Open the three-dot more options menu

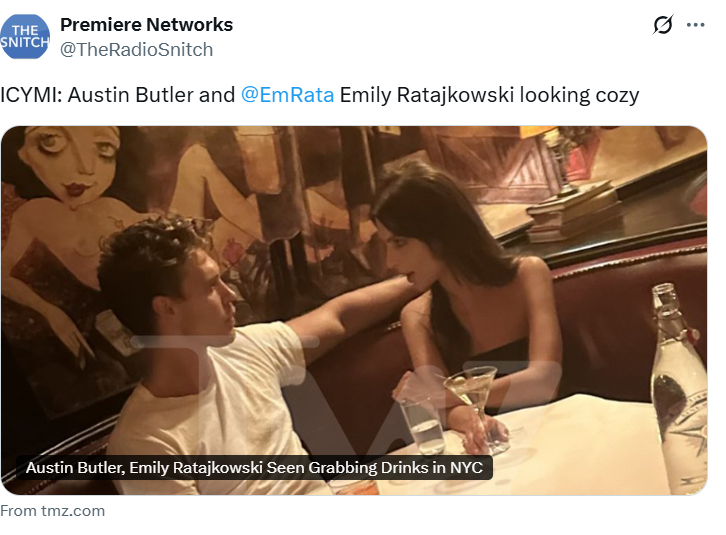pos(695,25)
